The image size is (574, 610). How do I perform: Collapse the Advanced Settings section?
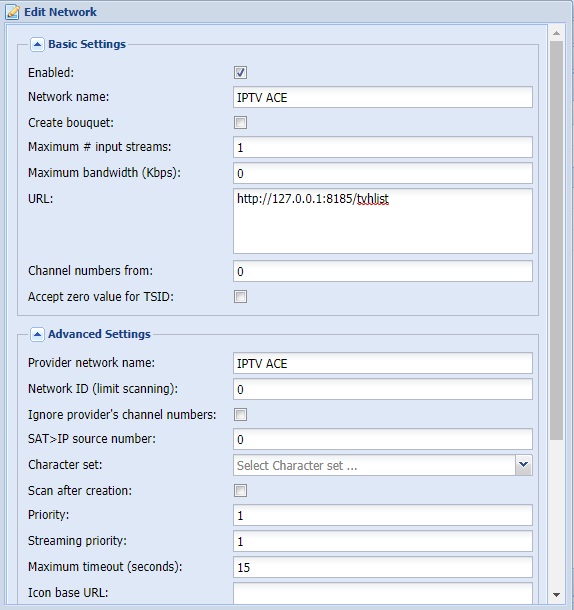(x=37, y=334)
